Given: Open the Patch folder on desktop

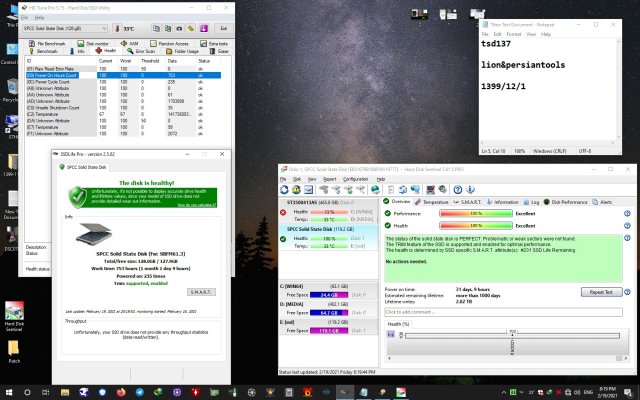Looking at the screenshot, I should click(x=15, y=348).
